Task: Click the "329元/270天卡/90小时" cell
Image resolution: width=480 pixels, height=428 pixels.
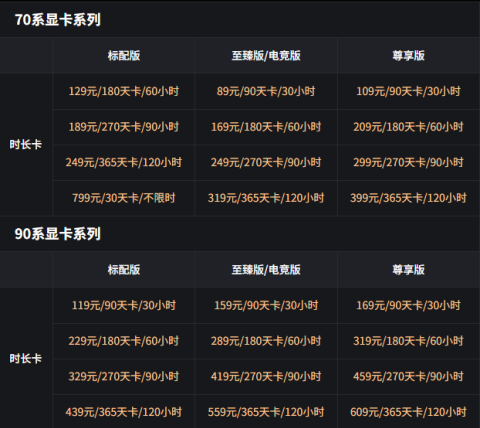Action: (124, 376)
